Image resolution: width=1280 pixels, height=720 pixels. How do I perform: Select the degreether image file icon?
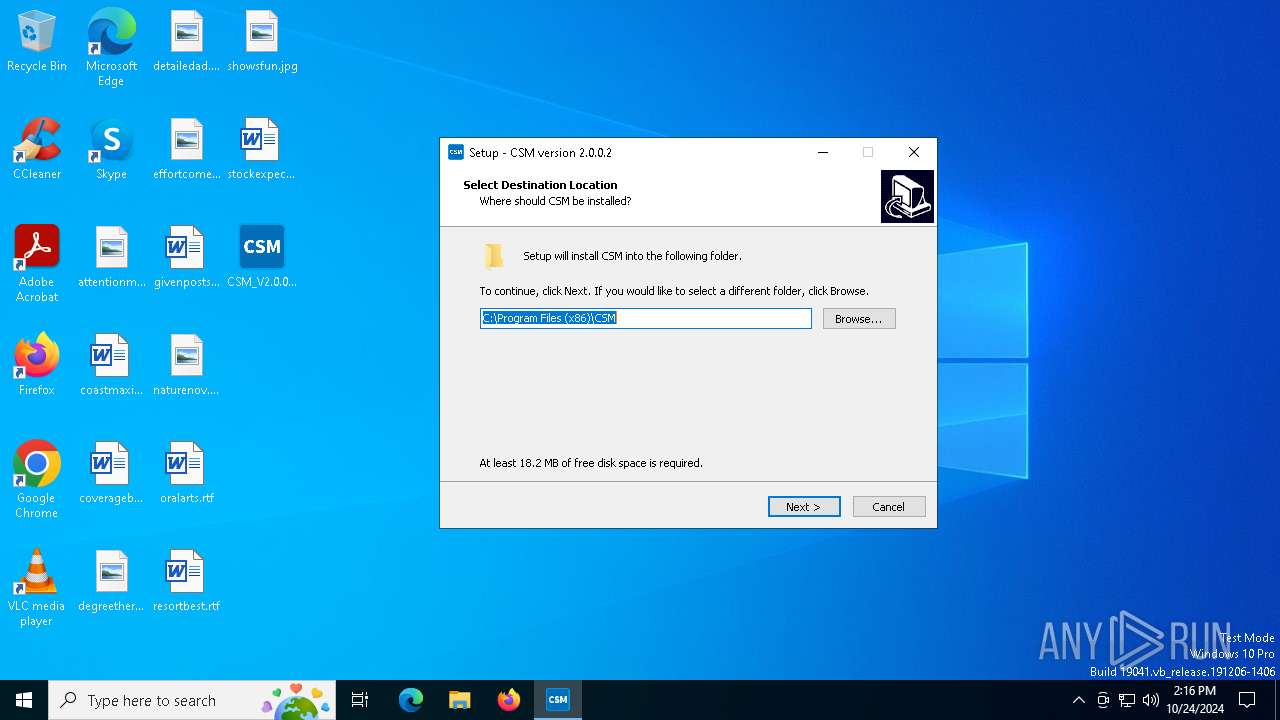click(x=111, y=581)
